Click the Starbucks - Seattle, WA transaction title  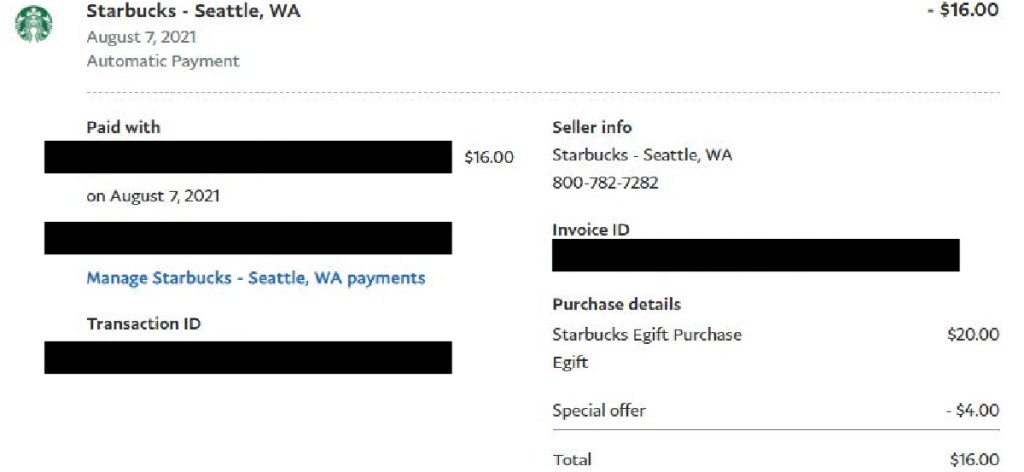coord(193,12)
